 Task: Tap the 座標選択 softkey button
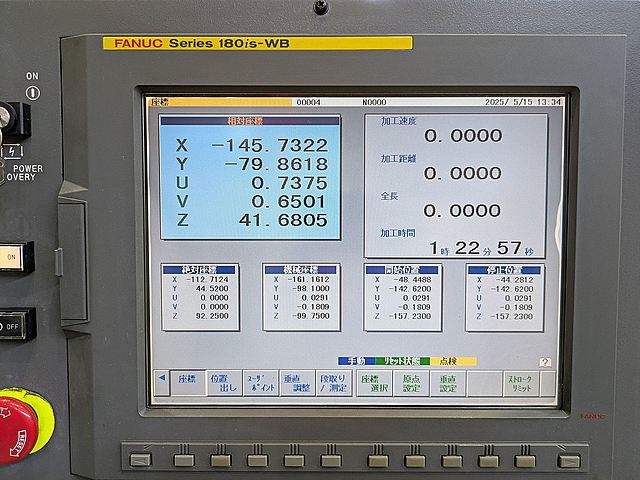point(374,383)
